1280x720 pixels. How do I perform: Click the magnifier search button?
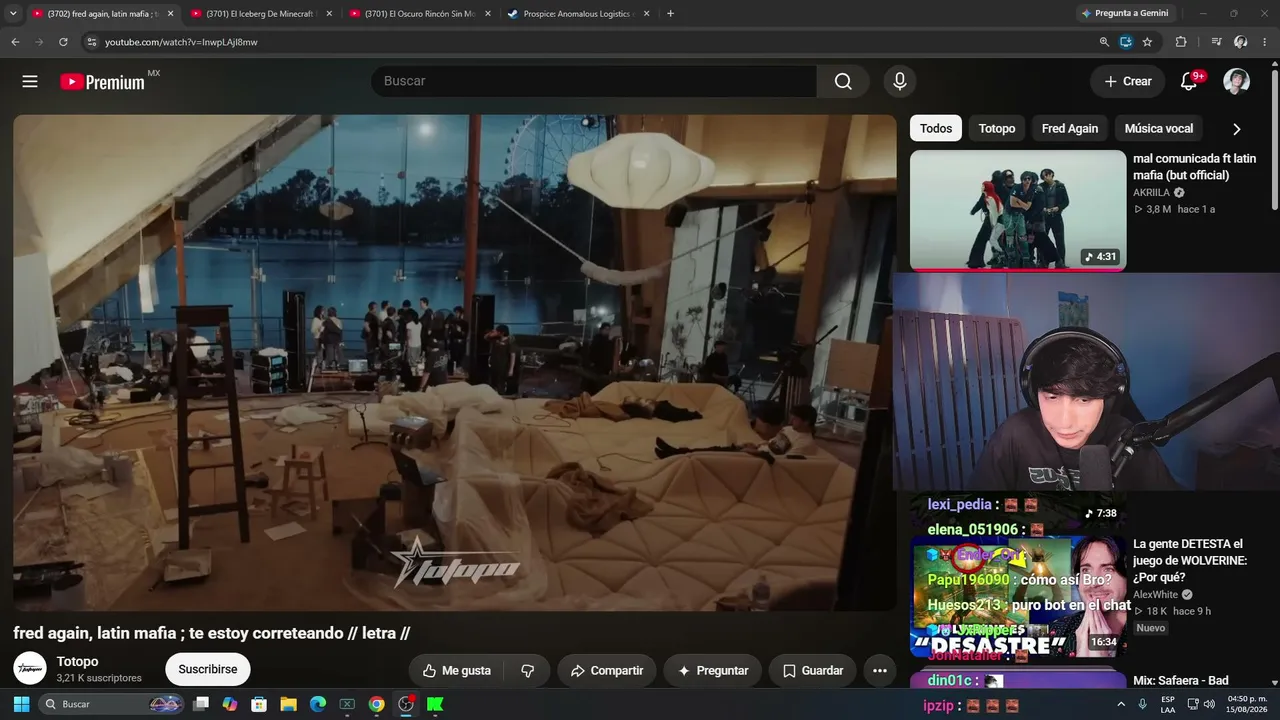[x=843, y=82]
